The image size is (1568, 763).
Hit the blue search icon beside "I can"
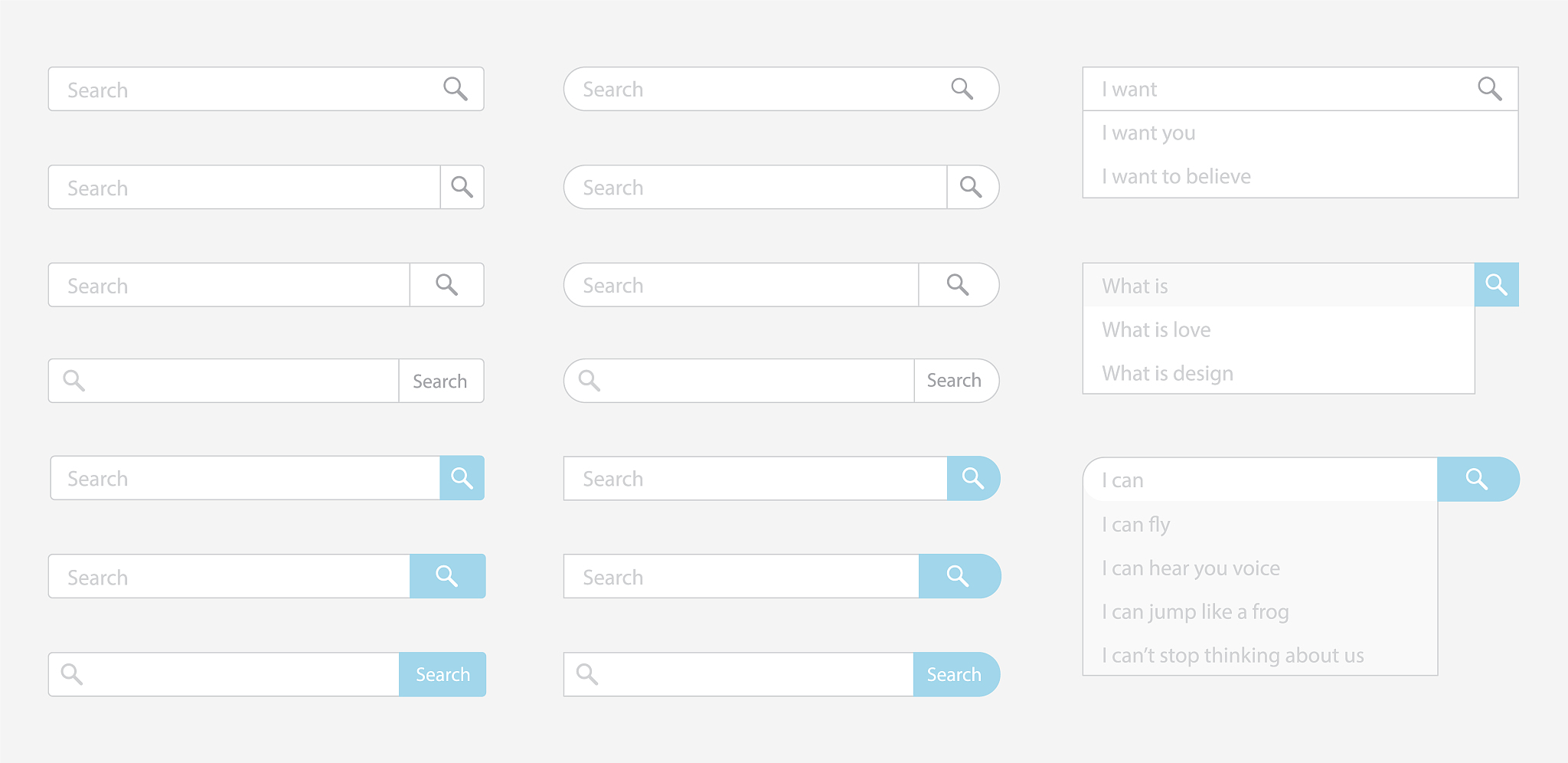pos(1477,480)
